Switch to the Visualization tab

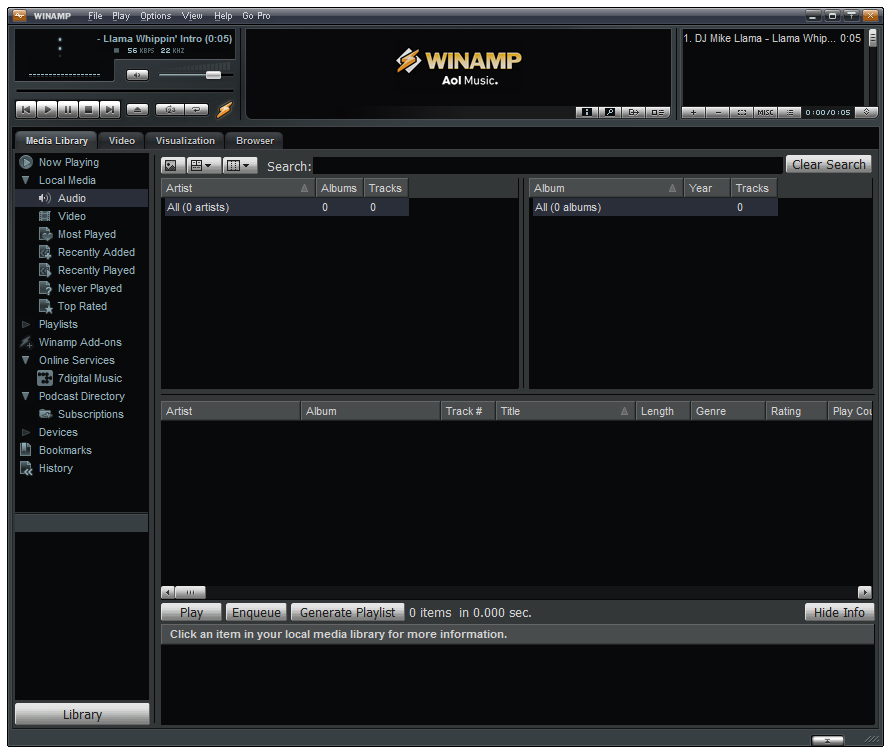click(185, 140)
